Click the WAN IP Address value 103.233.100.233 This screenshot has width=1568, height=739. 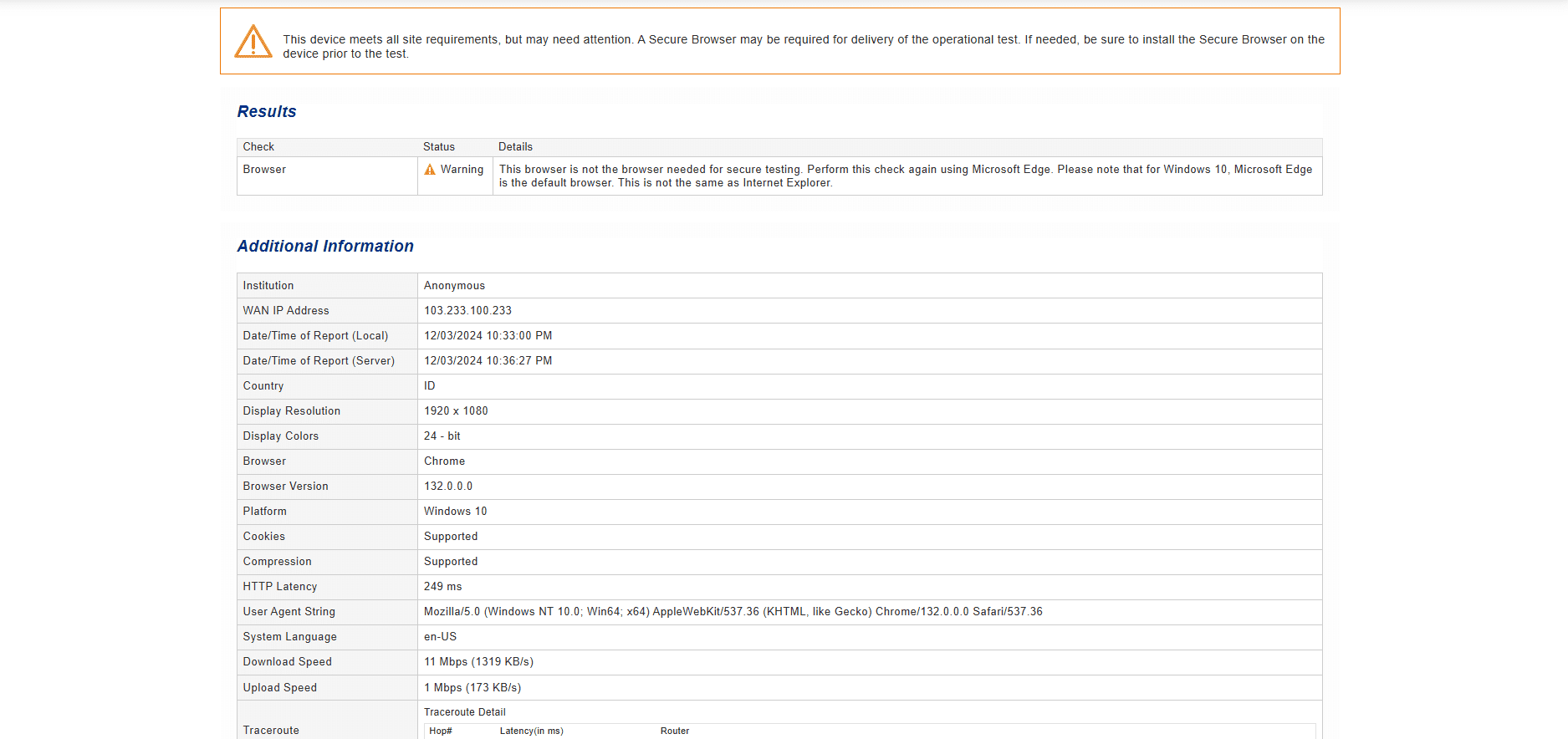coord(467,311)
